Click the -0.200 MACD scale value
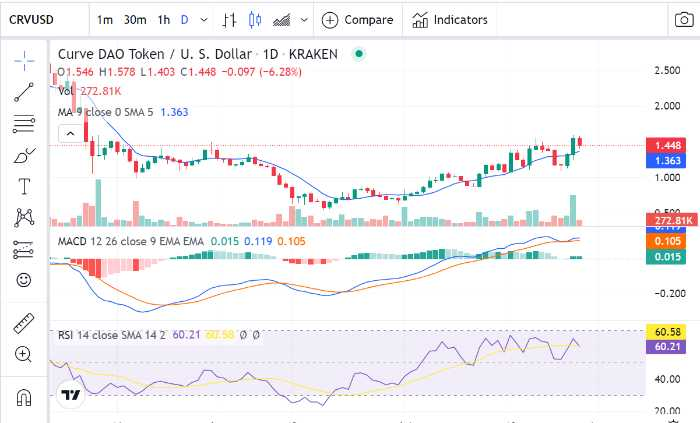The width and height of the screenshot is (700, 423). [x=670, y=294]
